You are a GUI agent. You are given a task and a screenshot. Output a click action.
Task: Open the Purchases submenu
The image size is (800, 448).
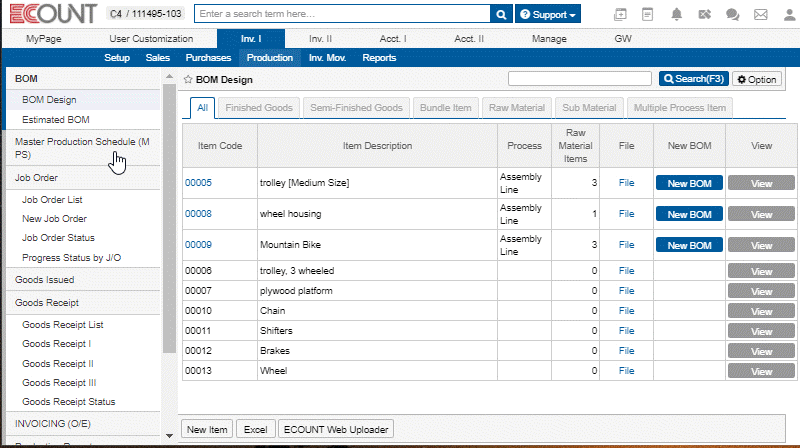point(208,58)
